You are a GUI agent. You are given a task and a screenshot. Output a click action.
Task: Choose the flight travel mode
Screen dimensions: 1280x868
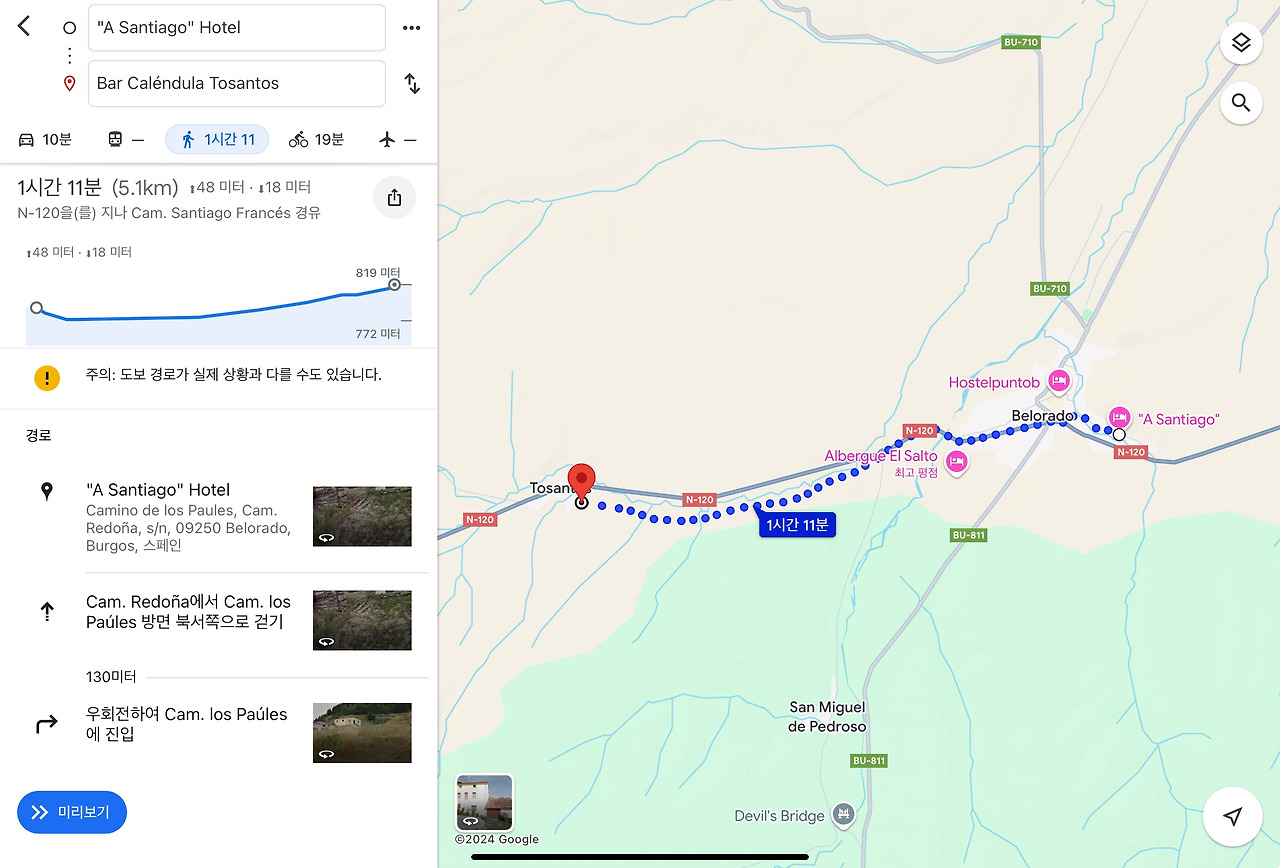pos(397,140)
